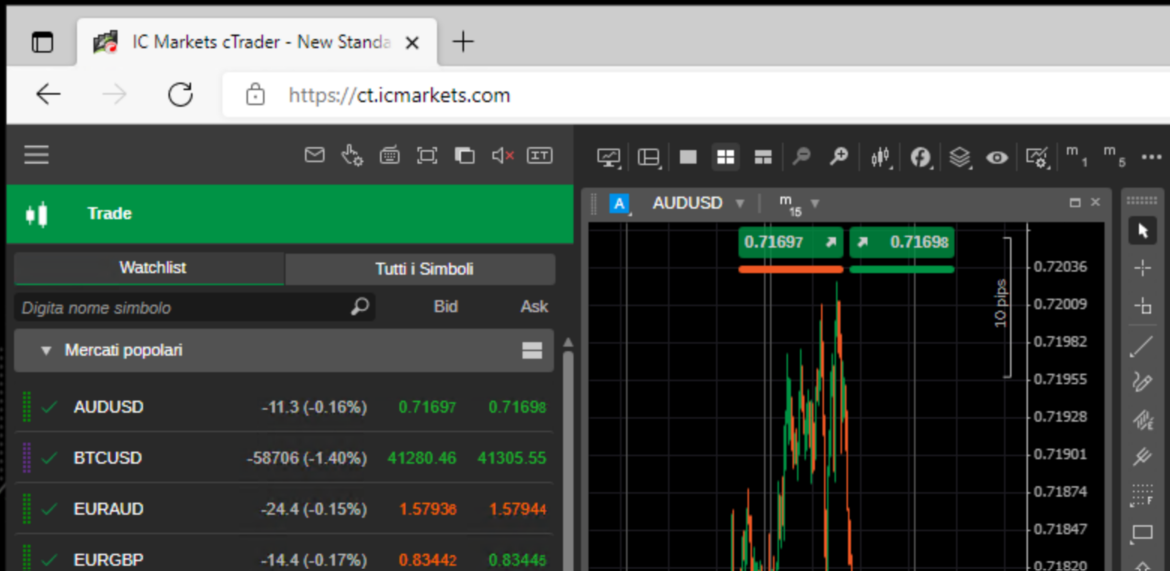Toggle fullscreen mode icon
The width and height of the screenshot is (1170, 571).
pos(427,155)
